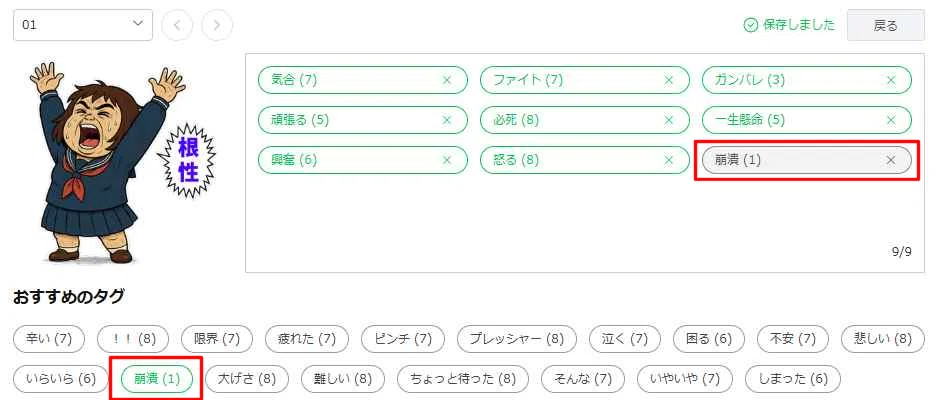Add the recommended tag 辛い (7)
The height and width of the screenshot is (400, 938).
point(49,339)
